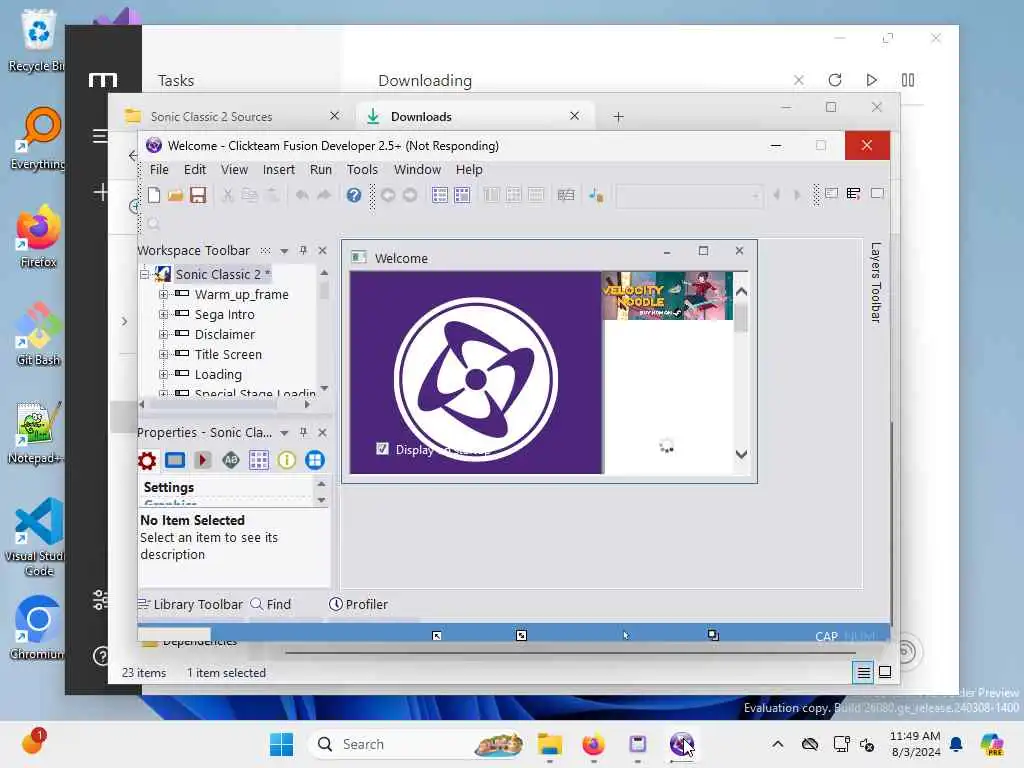Viewport: 1024px width, 768px height.
Task: Click pause icon in Downloading window
Action: [x=908, y=80]
